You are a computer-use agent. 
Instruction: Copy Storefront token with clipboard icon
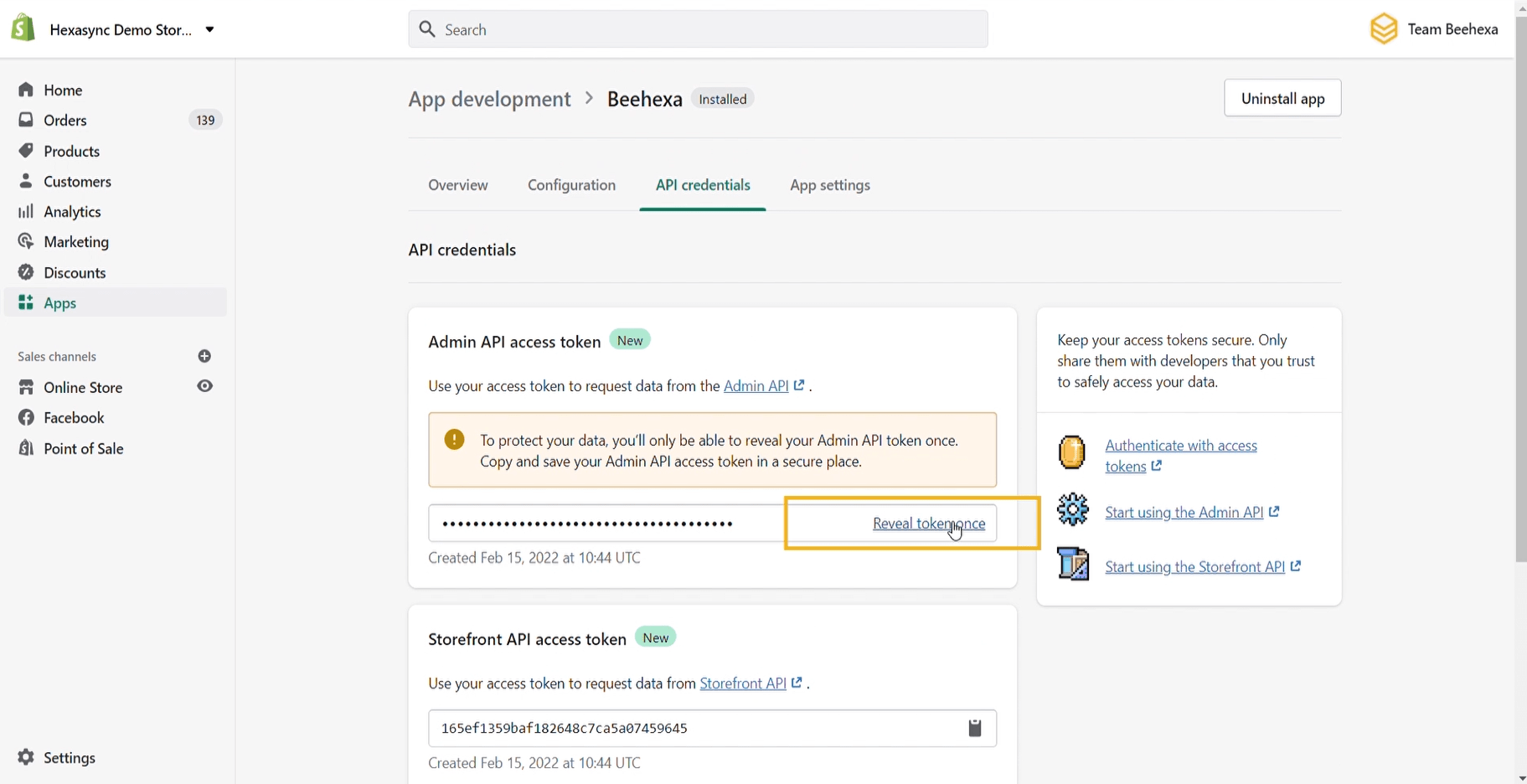pyautogui.click(x=974, y=728)
